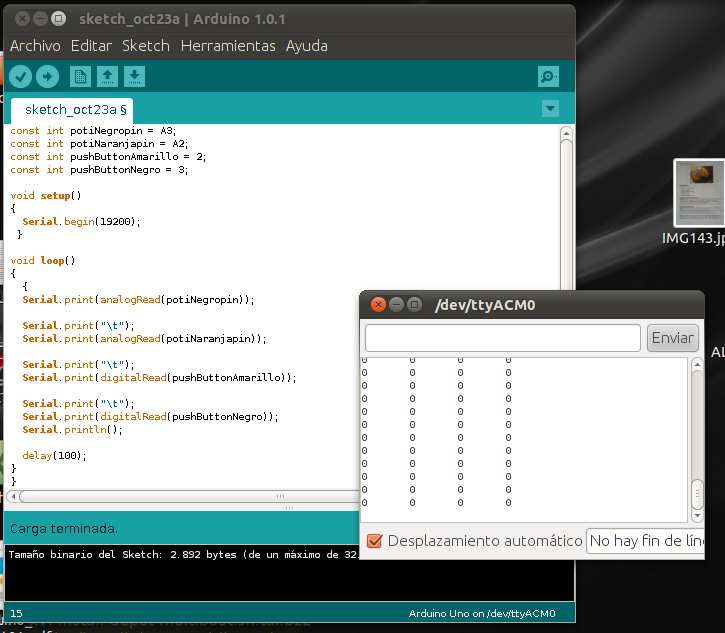725x633 pixels.
Task: Click the 'void loop()' line
Action: pos(43,260)
